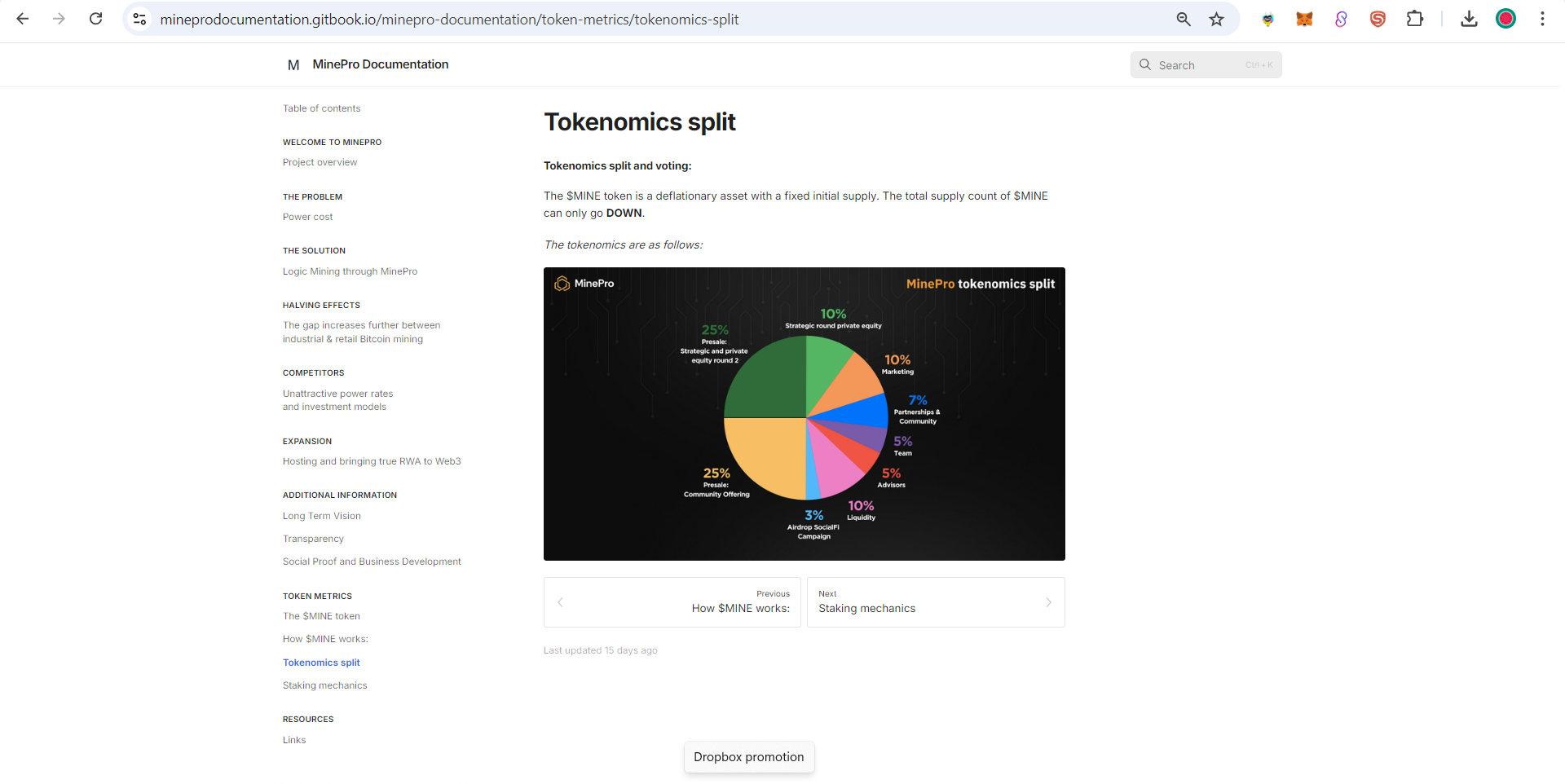Image resolution: width=1565 pixels, height=784 pixels.
Task: Click the EXPANSION section header
Action: [x=307, y=442]
